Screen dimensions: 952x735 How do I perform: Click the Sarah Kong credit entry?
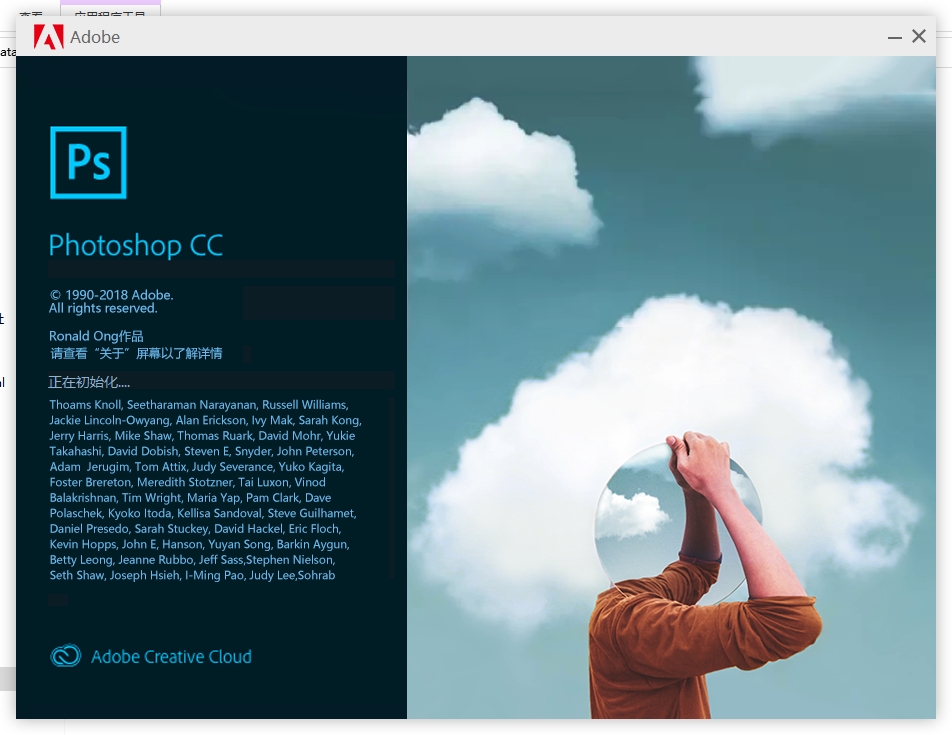(x=328, y=420)
